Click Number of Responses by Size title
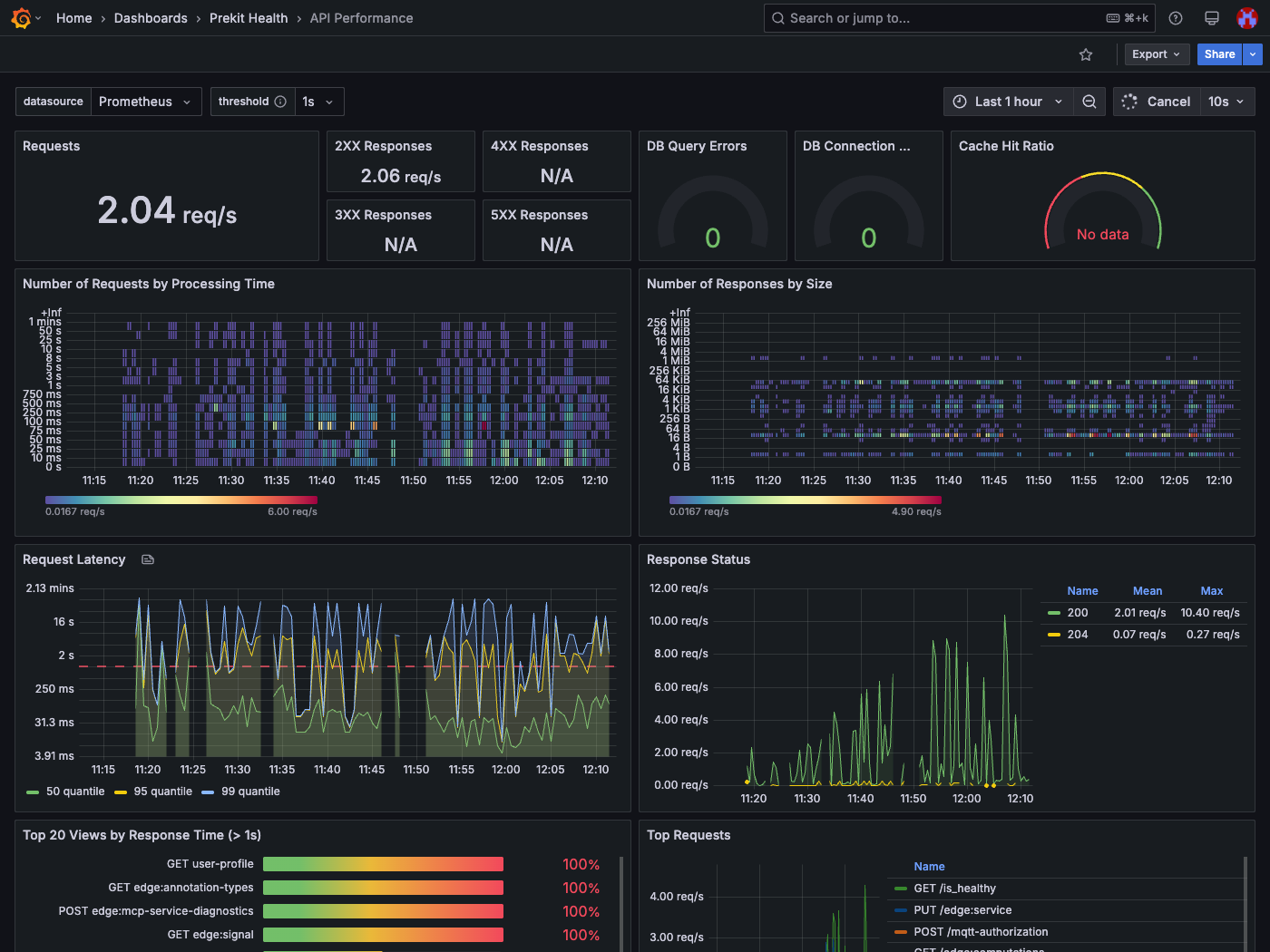Image resolution: width=1270 pixels, height=952 pixels. pyautogui.click(x=739, y=284)
